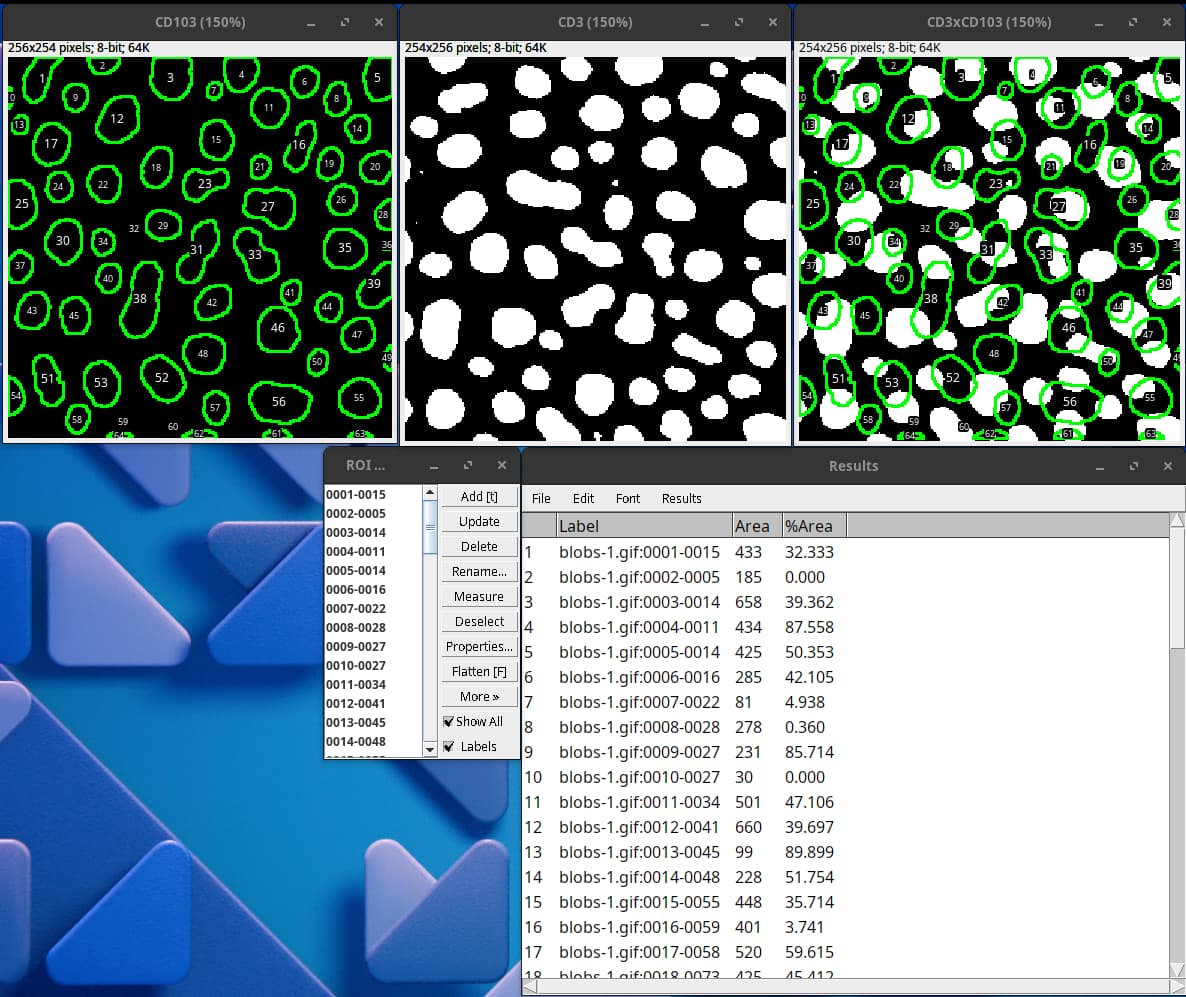Close the CD103 image window
This screenshot has height=997, width=1186.
click(378, 22)
